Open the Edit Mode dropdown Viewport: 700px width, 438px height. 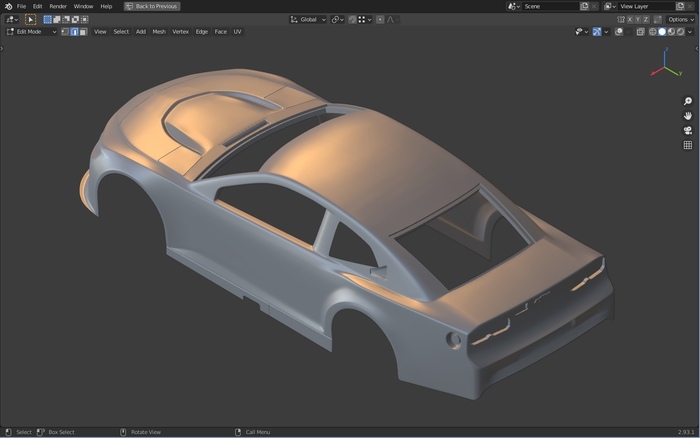click(31, 32)
